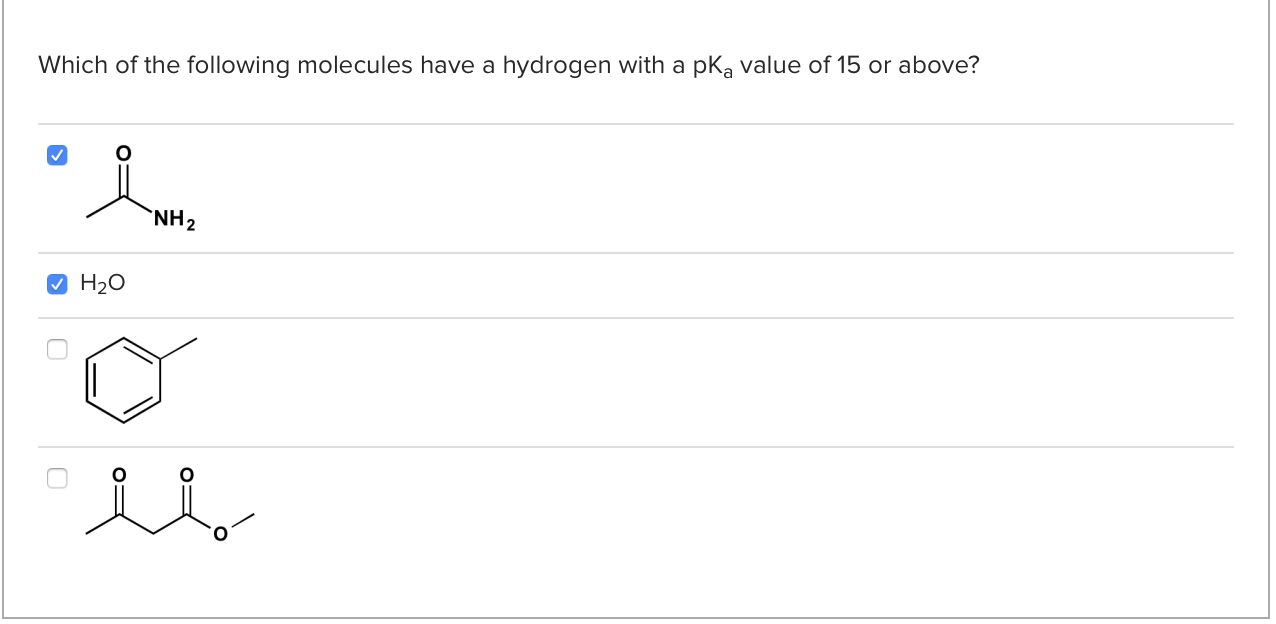Click the right carbonyl O of the ketoester
Viewport: 1276px width, 624px height.
pyautogui.click(x=186, y=473)
